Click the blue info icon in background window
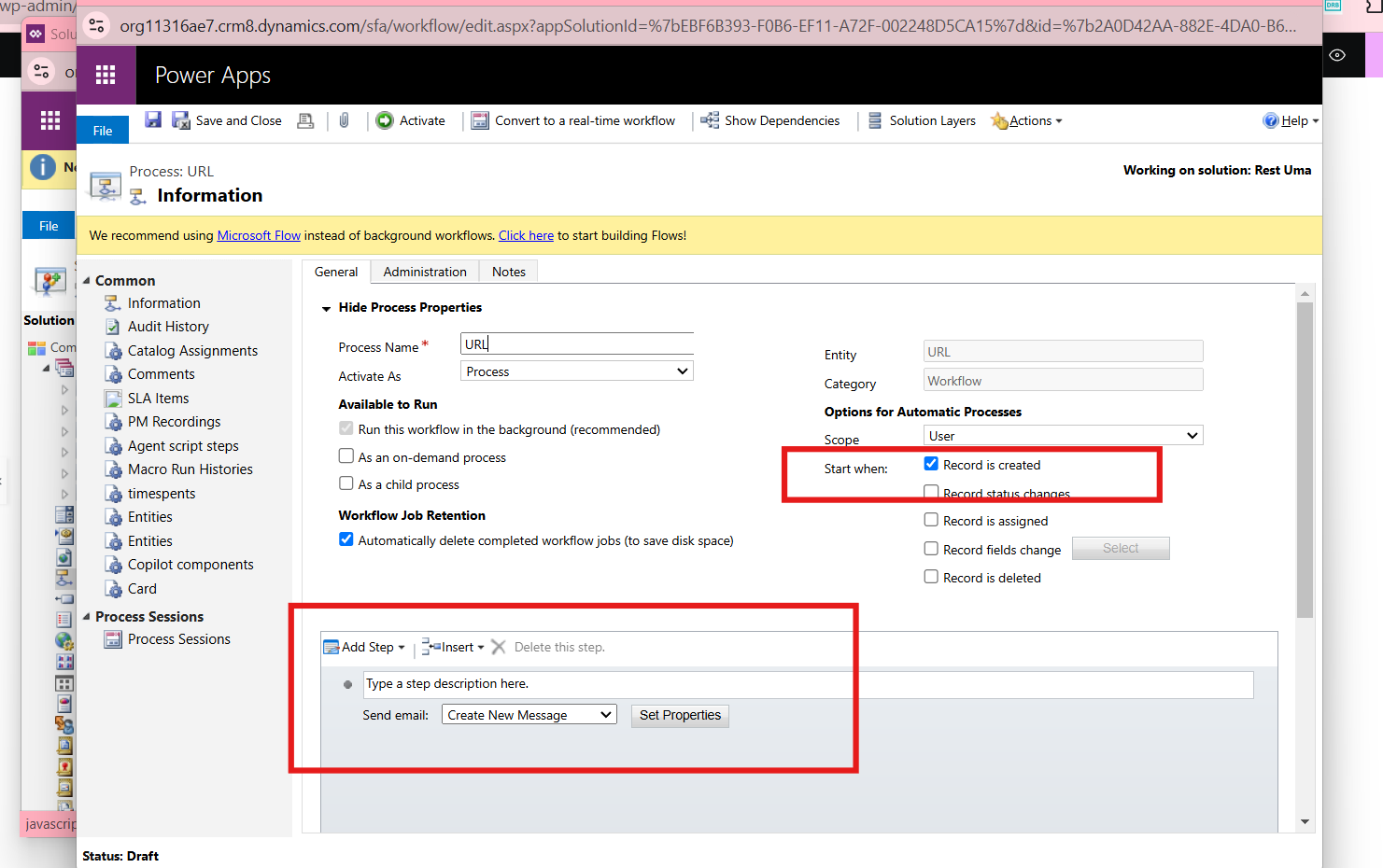The image size is (1383, 868). pyautogui.click(x=43, y=167)
